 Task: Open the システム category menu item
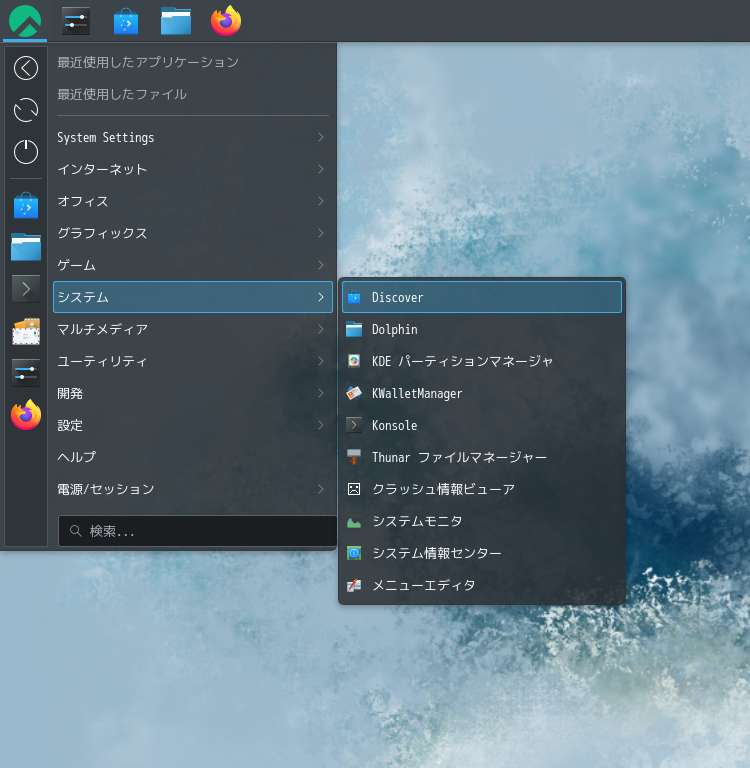[x=193, y=297]
